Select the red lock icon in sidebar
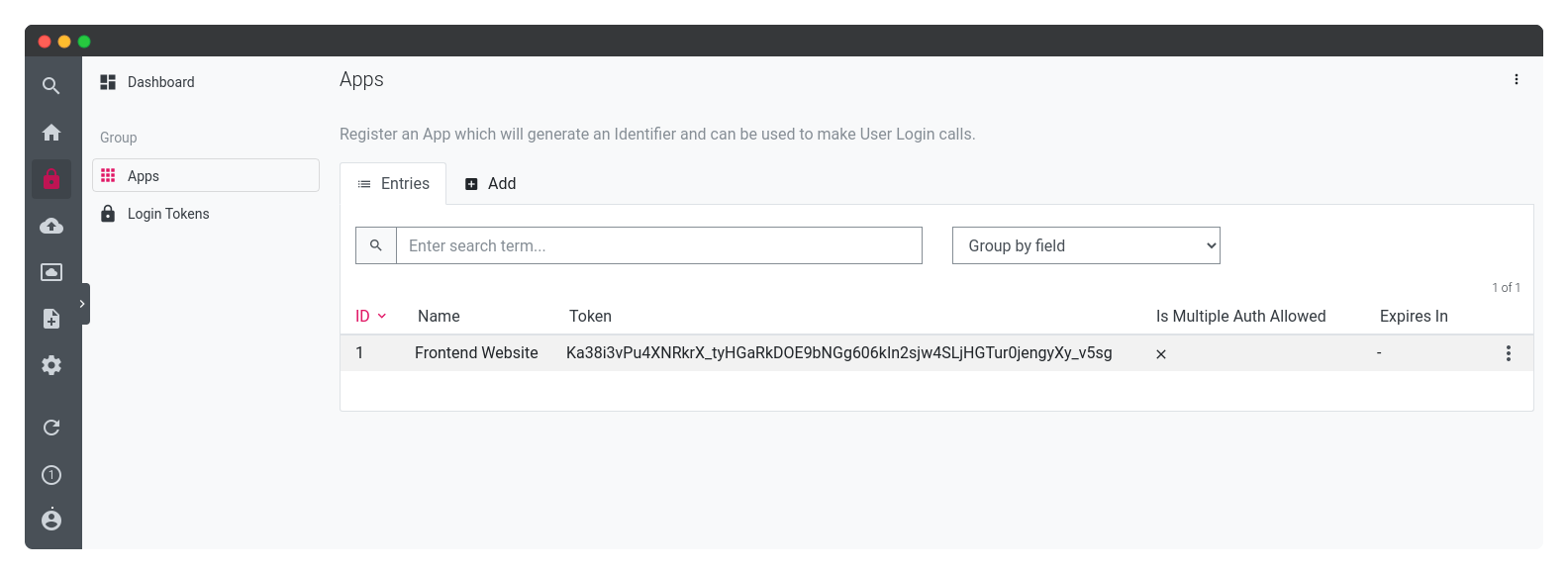Viewport: 1568px width, 574px height. coord(51,179)
